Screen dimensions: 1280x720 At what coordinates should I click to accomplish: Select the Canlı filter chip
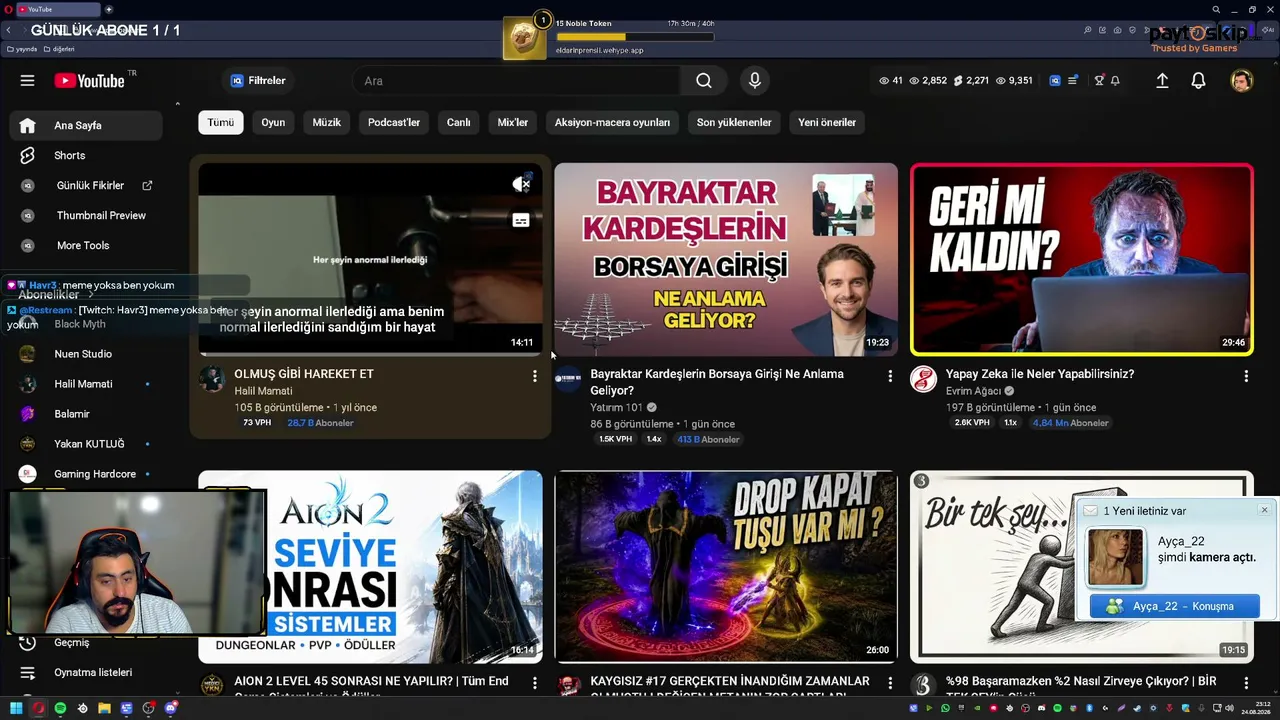point(458,122)
